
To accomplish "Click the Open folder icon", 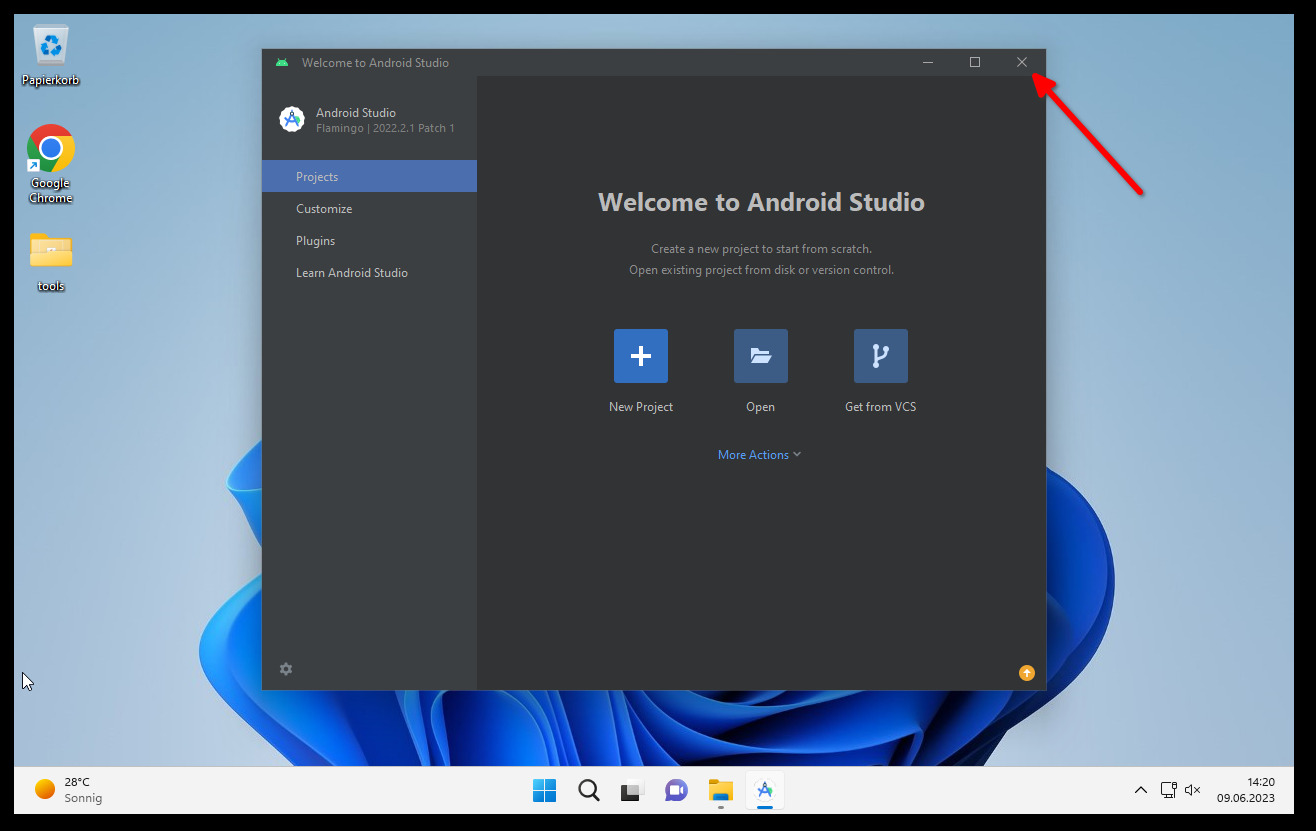I will click(761, 356).
